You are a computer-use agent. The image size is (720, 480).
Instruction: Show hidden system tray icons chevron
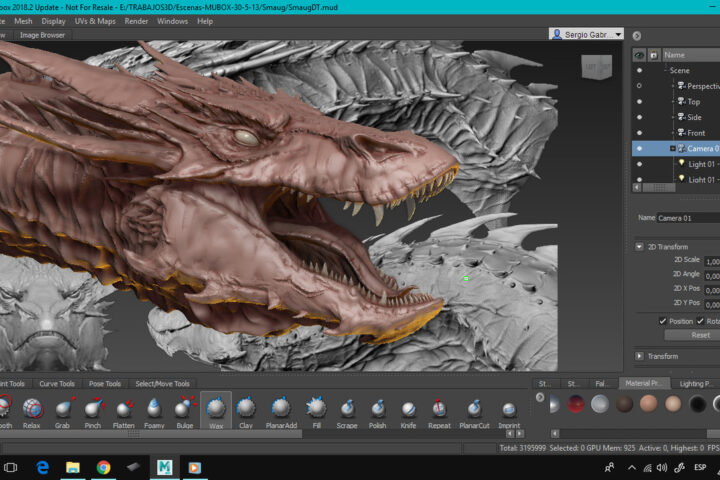(x=632, y=468)
